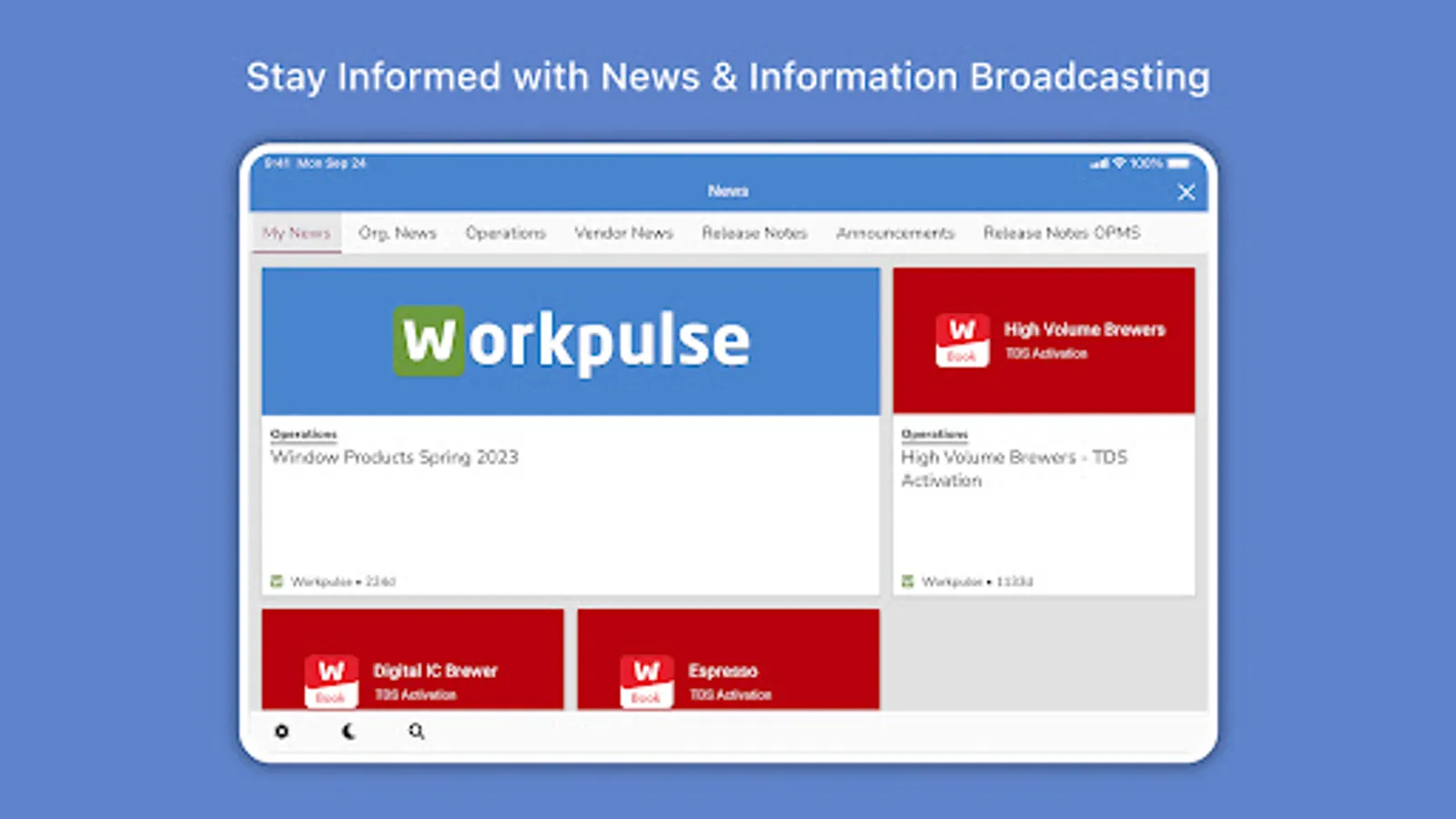The height and width of the screenshot is (819, 1456).
Task: Click the W Book icon on Digital IC Brewer
Action: coord(331,682)
